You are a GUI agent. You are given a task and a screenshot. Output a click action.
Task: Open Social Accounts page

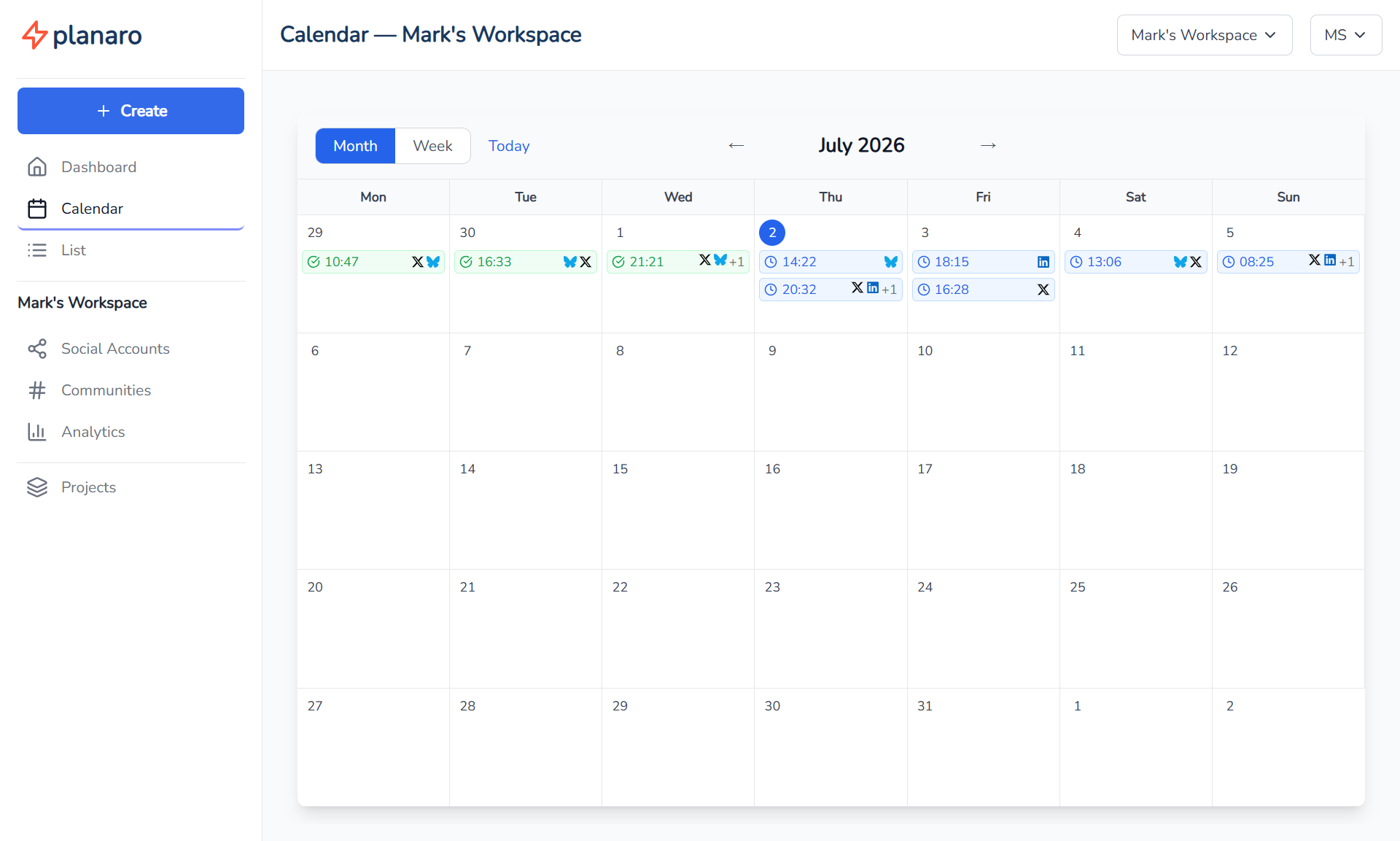tap(131, 349)
